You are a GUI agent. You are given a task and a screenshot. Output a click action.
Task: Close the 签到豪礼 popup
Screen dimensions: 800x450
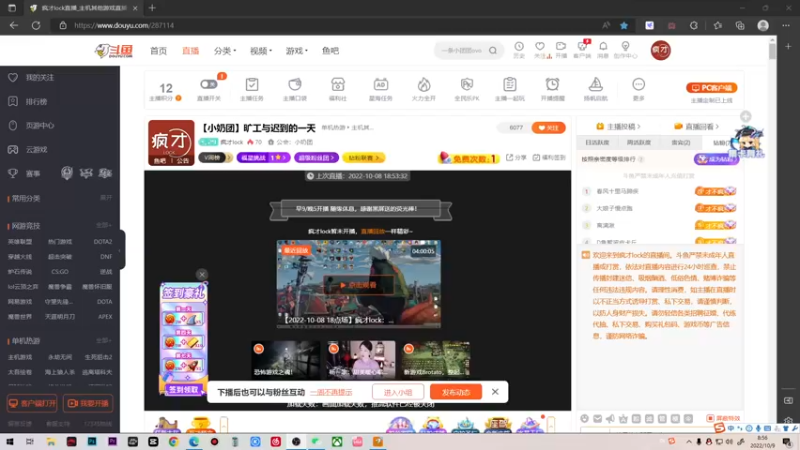coord(202,274)
